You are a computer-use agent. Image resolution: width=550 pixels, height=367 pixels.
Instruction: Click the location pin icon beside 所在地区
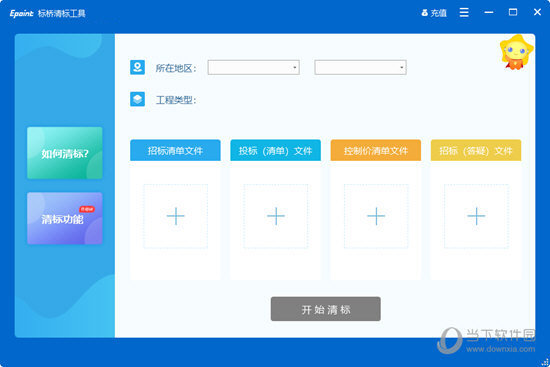138,67
